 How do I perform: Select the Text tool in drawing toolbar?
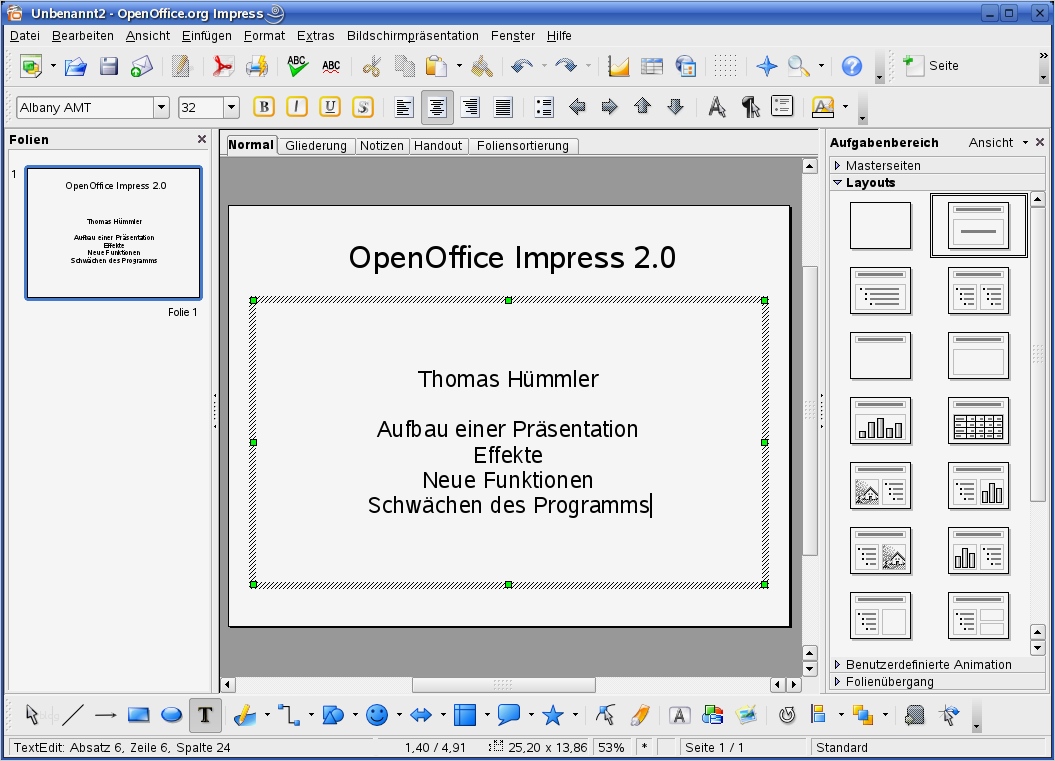coord(205,714)
